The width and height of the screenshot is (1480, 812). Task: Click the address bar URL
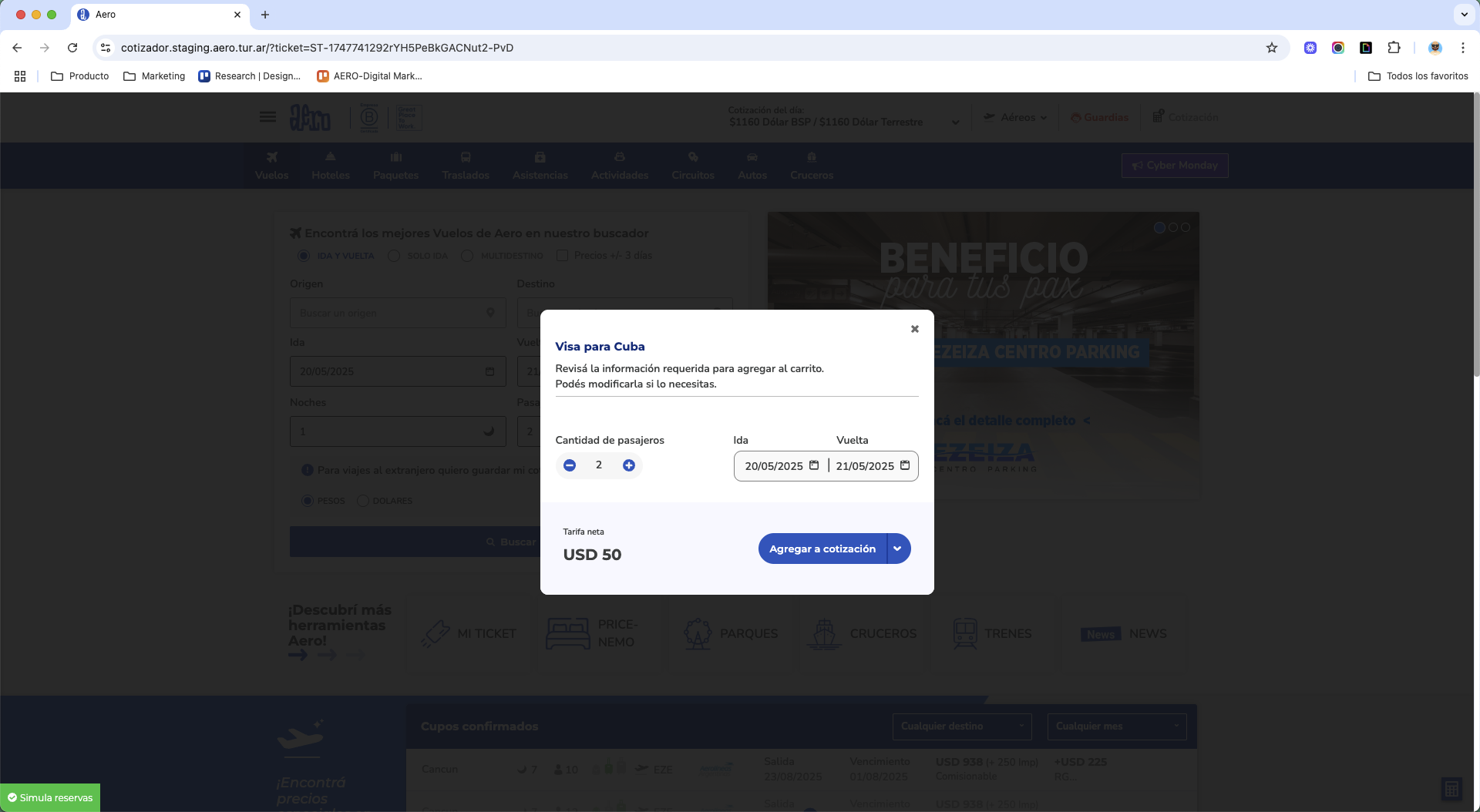(x=317, y=48)
